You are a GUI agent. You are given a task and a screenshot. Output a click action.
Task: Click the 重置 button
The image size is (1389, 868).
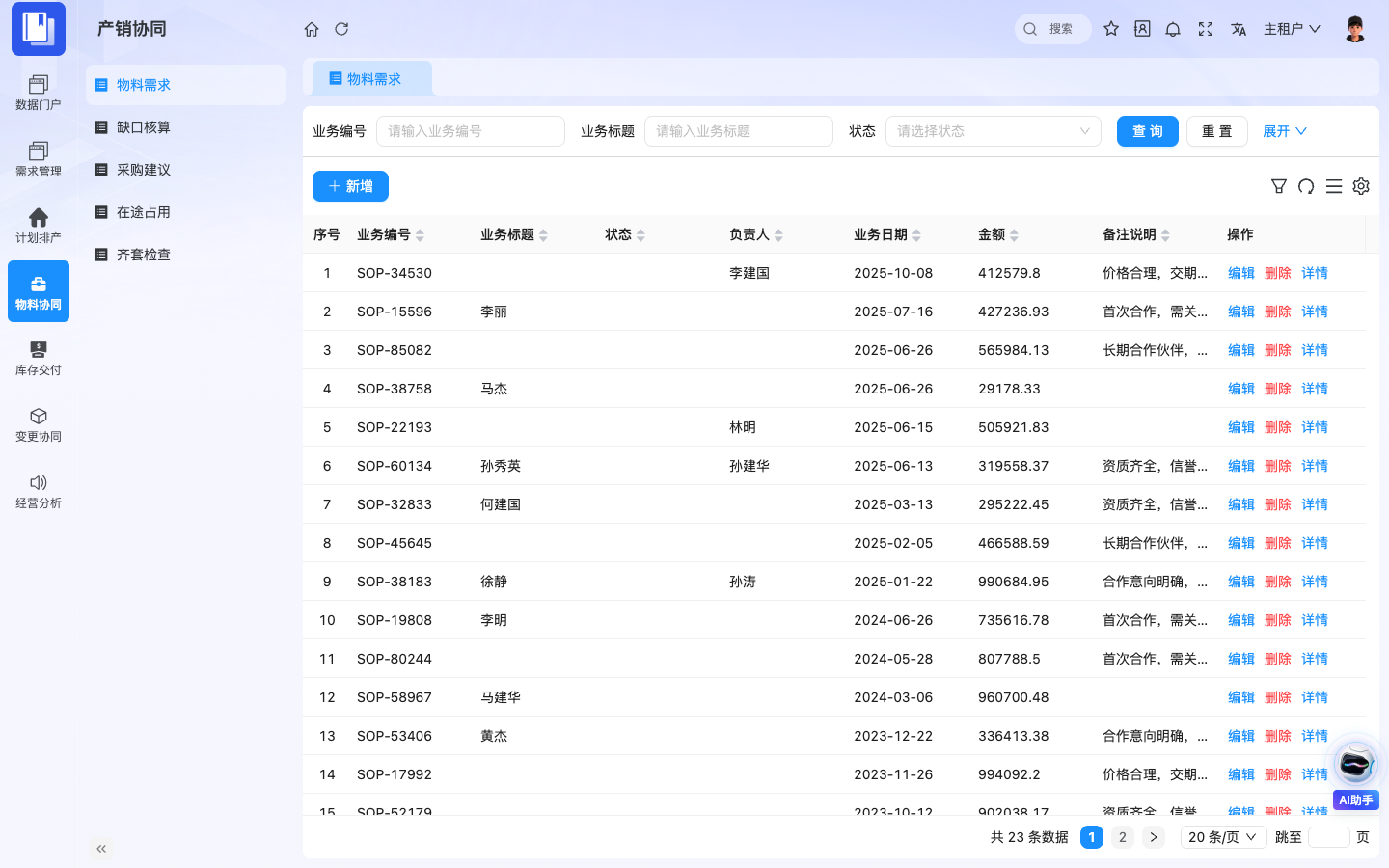(x=1217, y=131)
